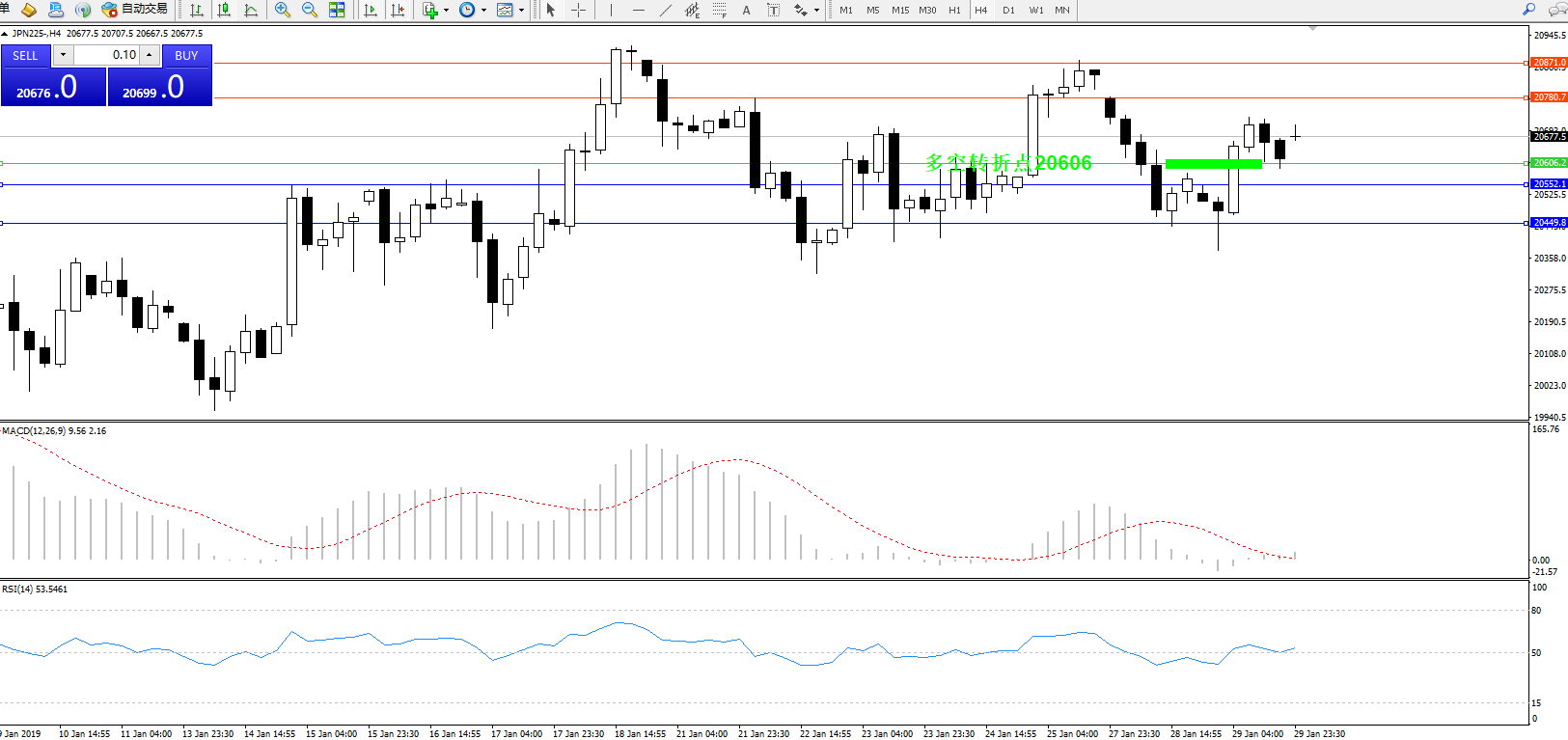
Task: Select the trendline drawing tool
Action: 665,10
